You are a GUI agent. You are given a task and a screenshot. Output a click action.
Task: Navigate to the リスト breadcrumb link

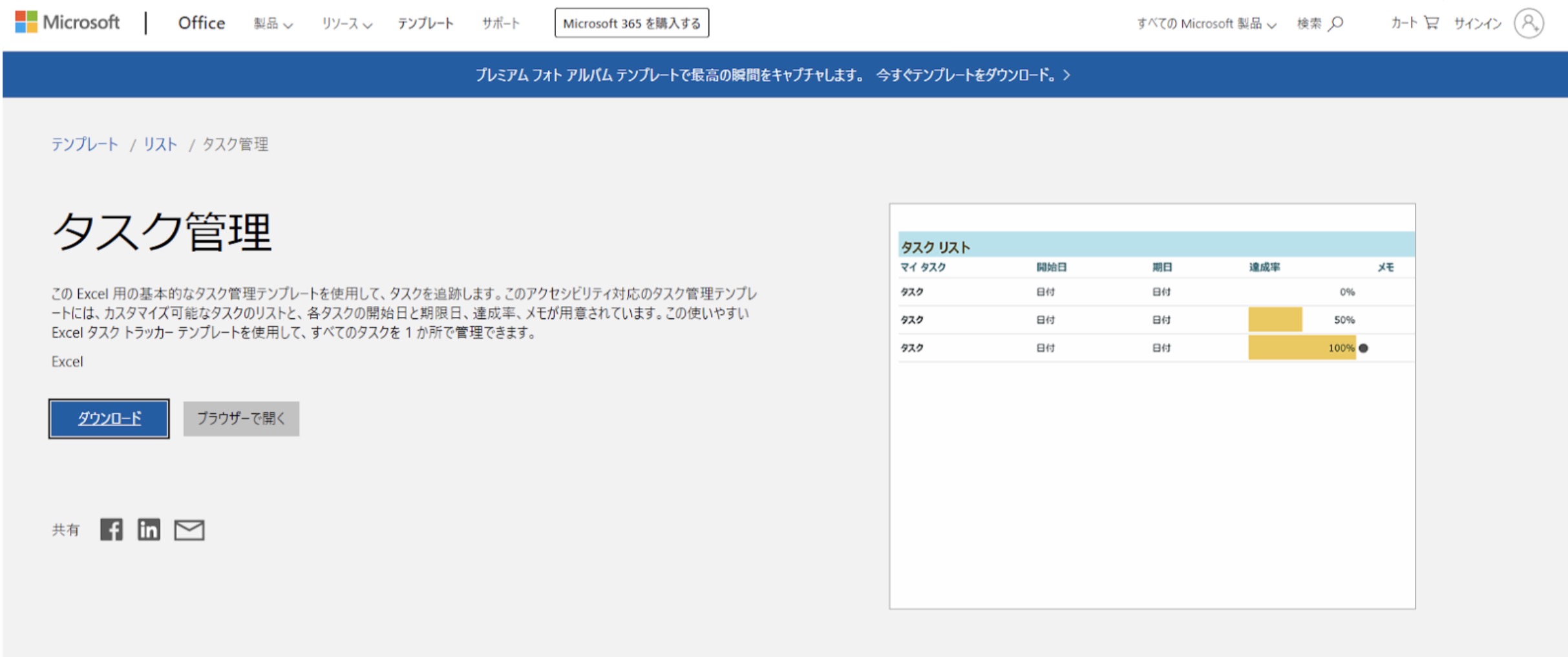(160, 144)
